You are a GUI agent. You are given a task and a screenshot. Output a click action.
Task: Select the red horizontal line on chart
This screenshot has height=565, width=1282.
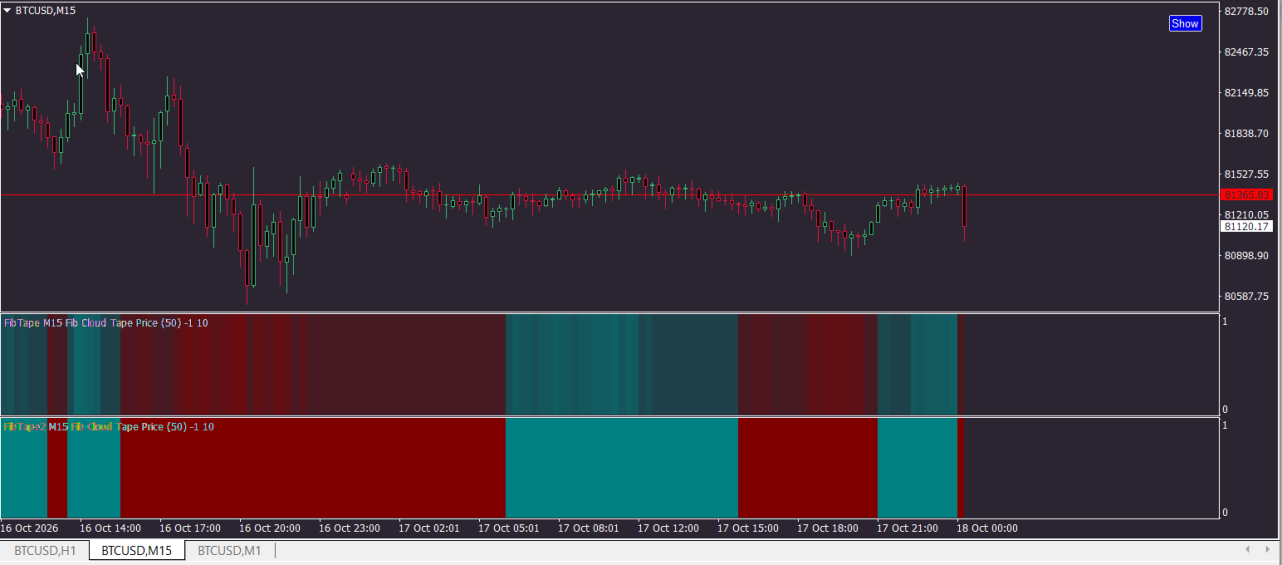[x=600, y=194]
